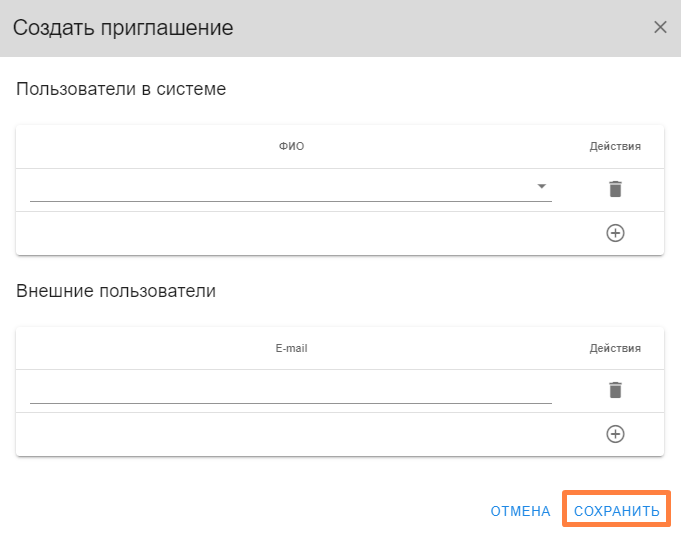
Task: Close the Создать приглашение dialog
Action: tap(660, 27)
